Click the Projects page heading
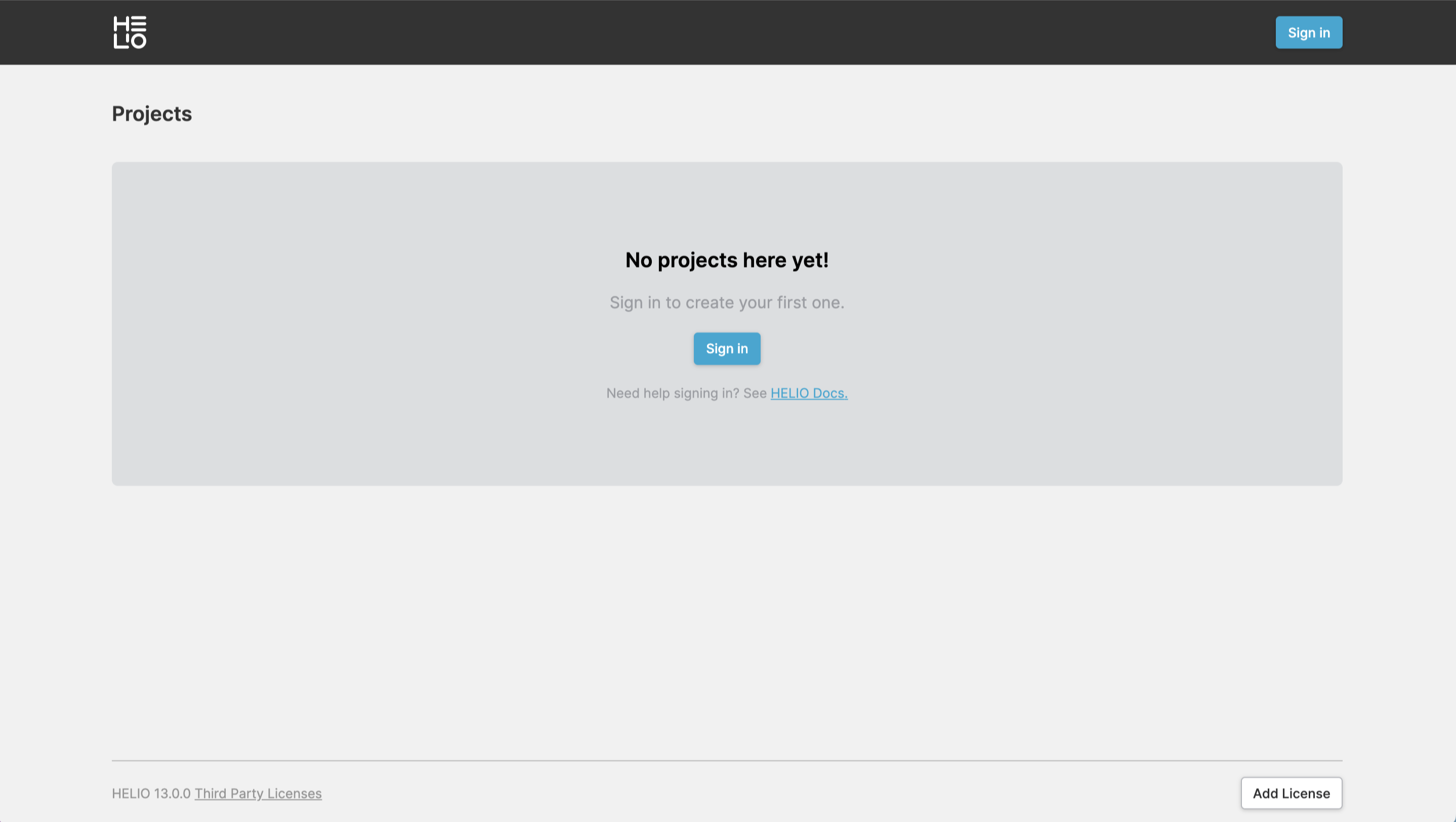Screen dimensions: 1456x822 pyautogui.click(x=151, y=114)
